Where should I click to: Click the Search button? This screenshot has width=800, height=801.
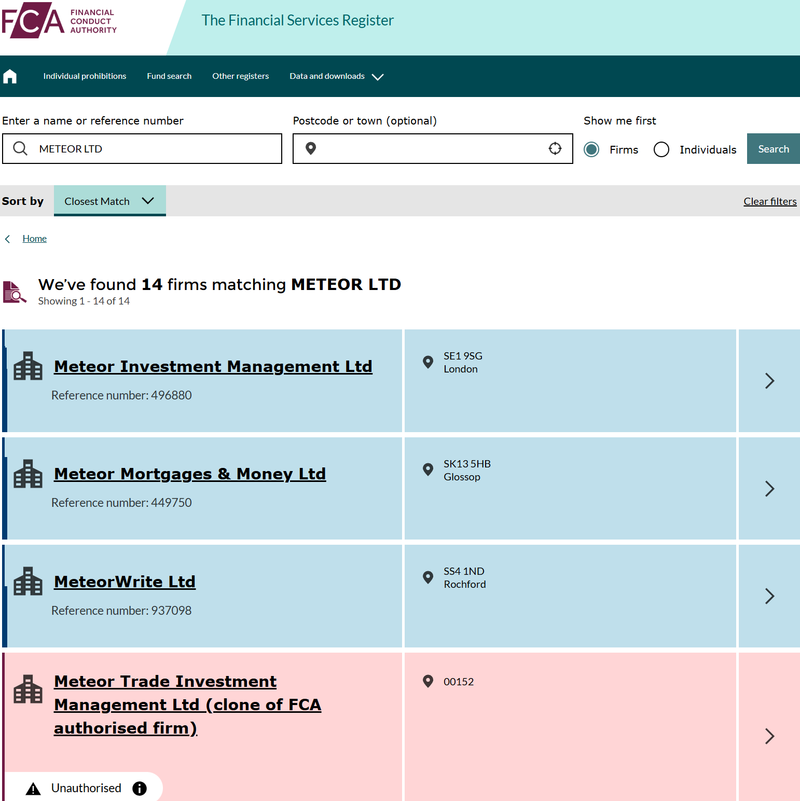[x=773, y=149]
